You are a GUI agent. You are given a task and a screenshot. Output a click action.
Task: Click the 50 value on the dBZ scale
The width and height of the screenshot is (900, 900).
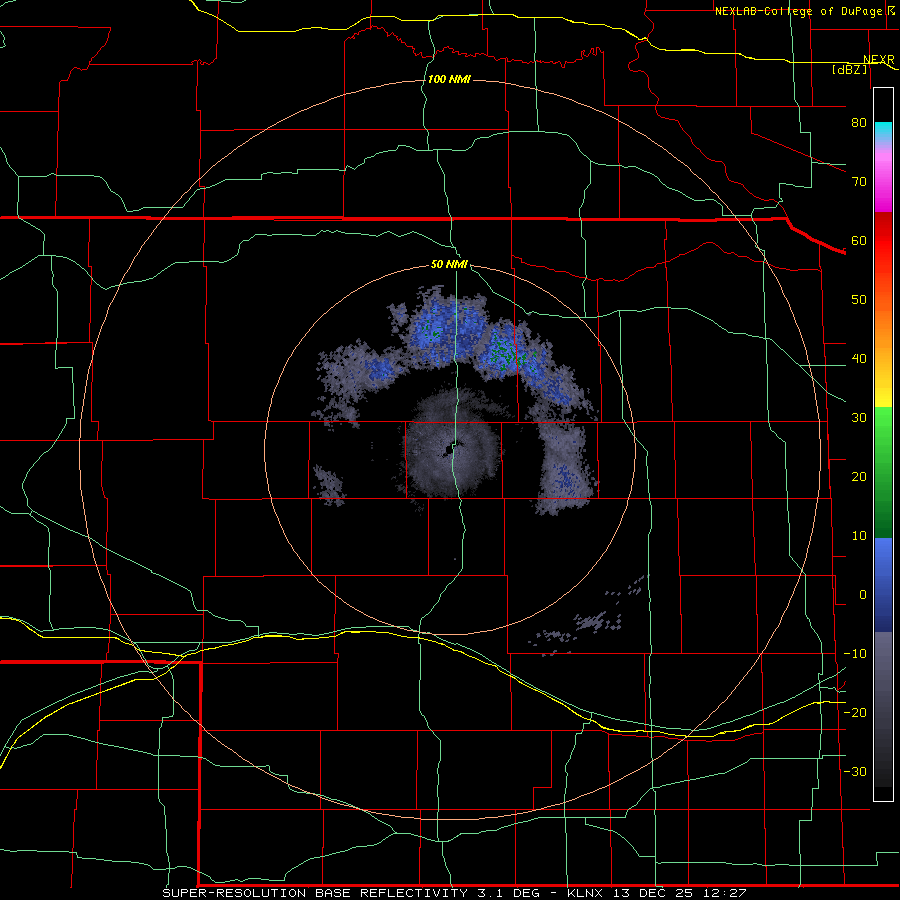859,300
